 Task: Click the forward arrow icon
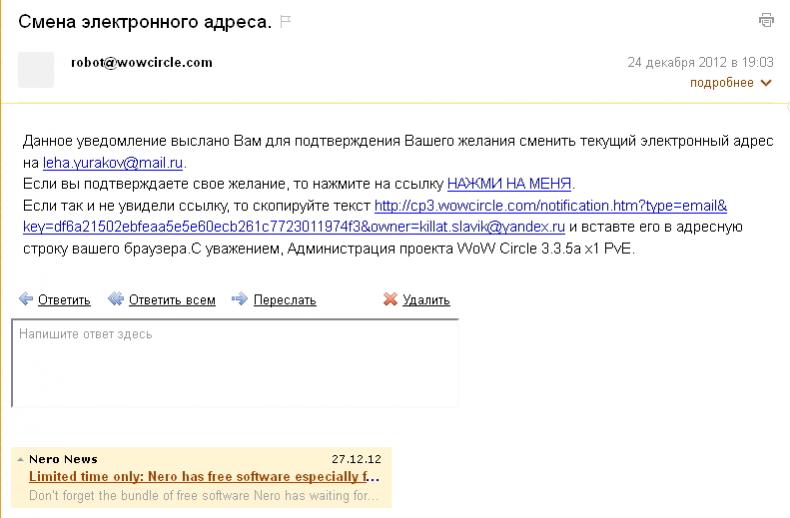[239, 299]
